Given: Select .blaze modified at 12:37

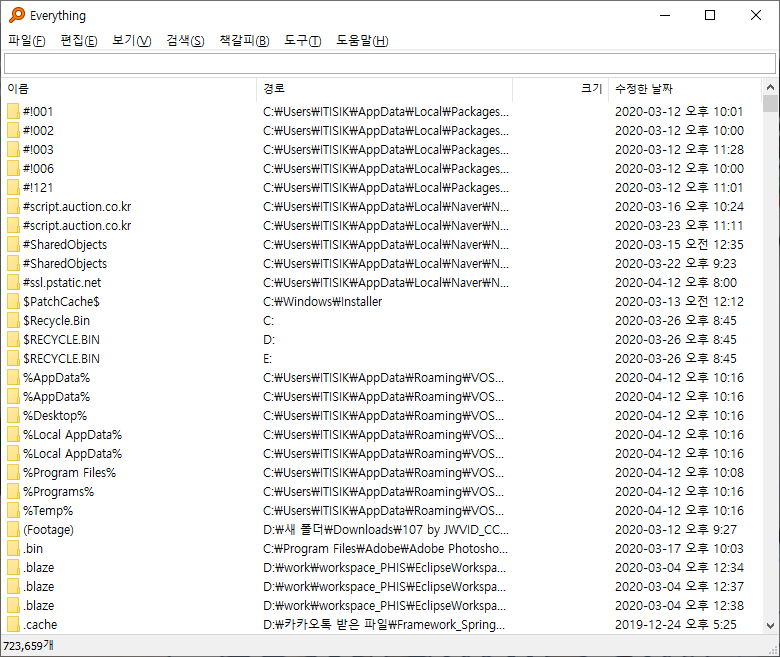Looking at the screenshot, I should [38, 586].
